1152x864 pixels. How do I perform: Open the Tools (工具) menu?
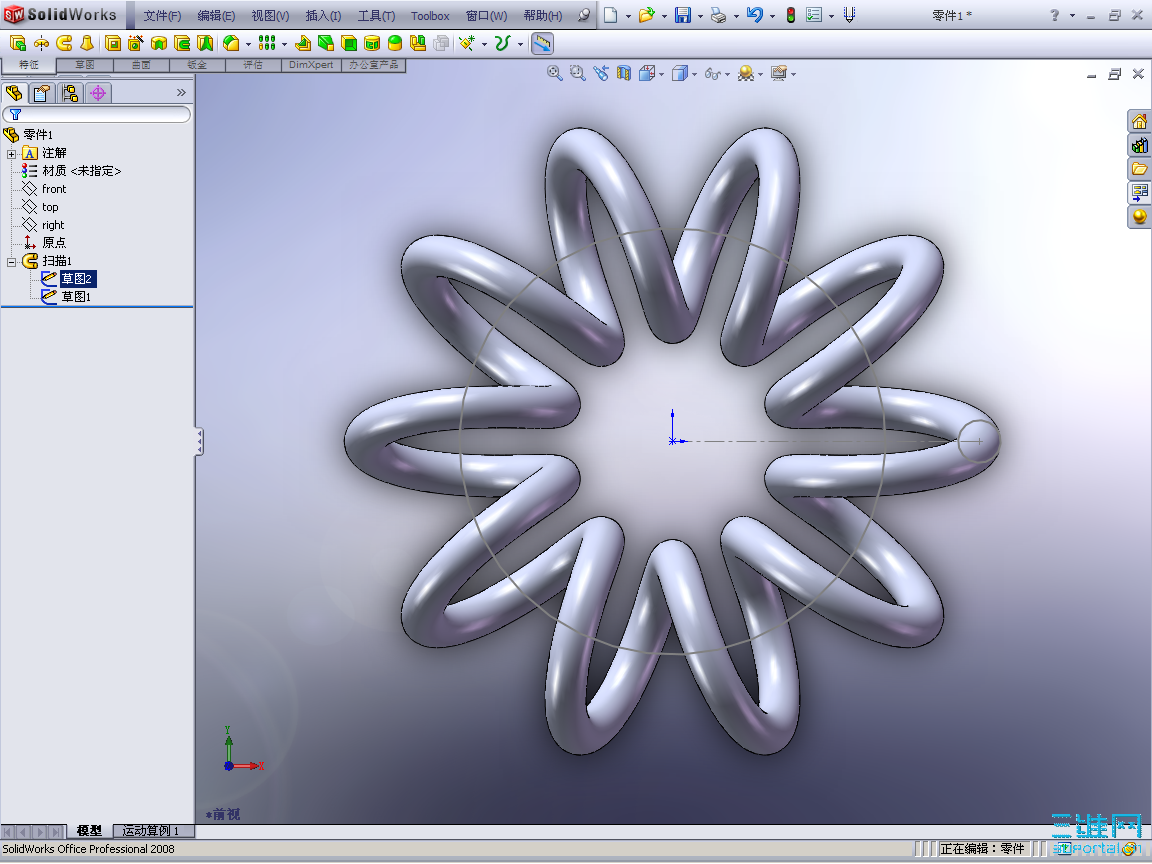pyautogui.click(x=376, y=15)
